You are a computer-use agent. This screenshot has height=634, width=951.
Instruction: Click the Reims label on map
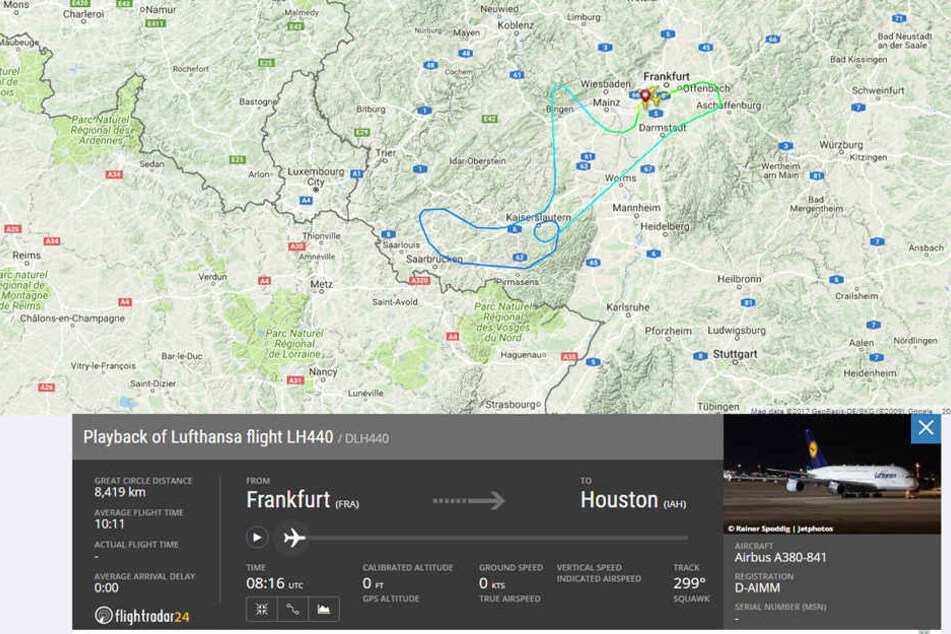click(27, 255)
